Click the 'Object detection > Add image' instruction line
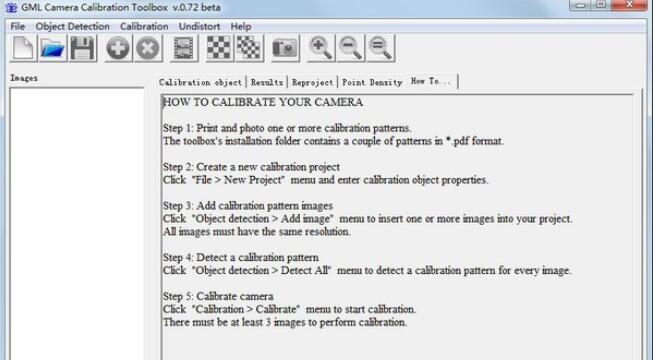This screenshot has height=360, width=653. 368,219
